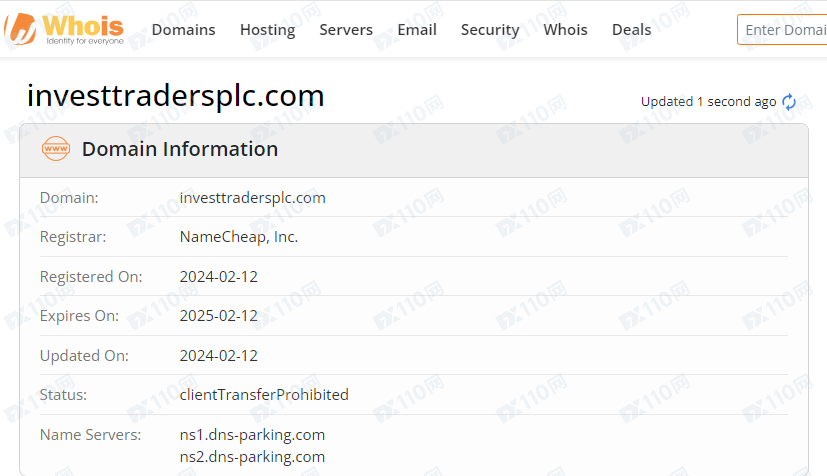
Task: Open the Deals navigation item
Action: click(631, 30)
